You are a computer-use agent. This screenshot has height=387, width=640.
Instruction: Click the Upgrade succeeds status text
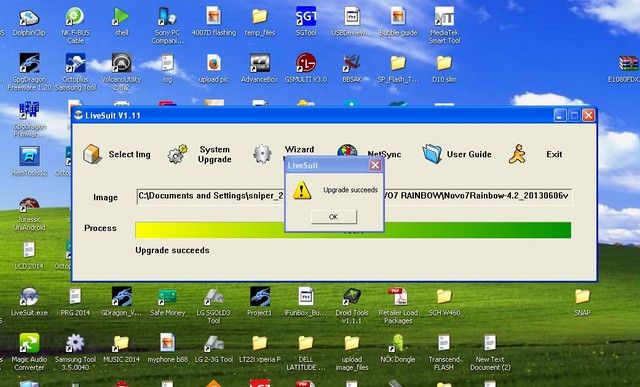pos(172,250)
